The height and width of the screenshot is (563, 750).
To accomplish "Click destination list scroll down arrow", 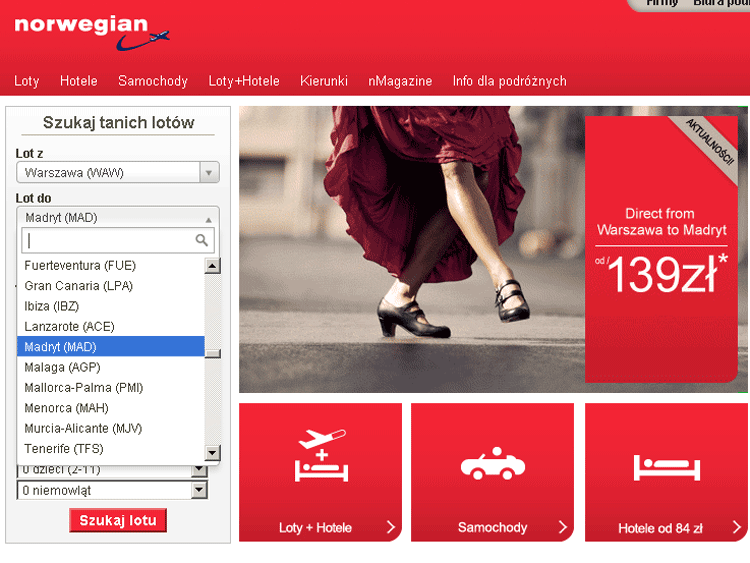I will (x=212, y=452).
